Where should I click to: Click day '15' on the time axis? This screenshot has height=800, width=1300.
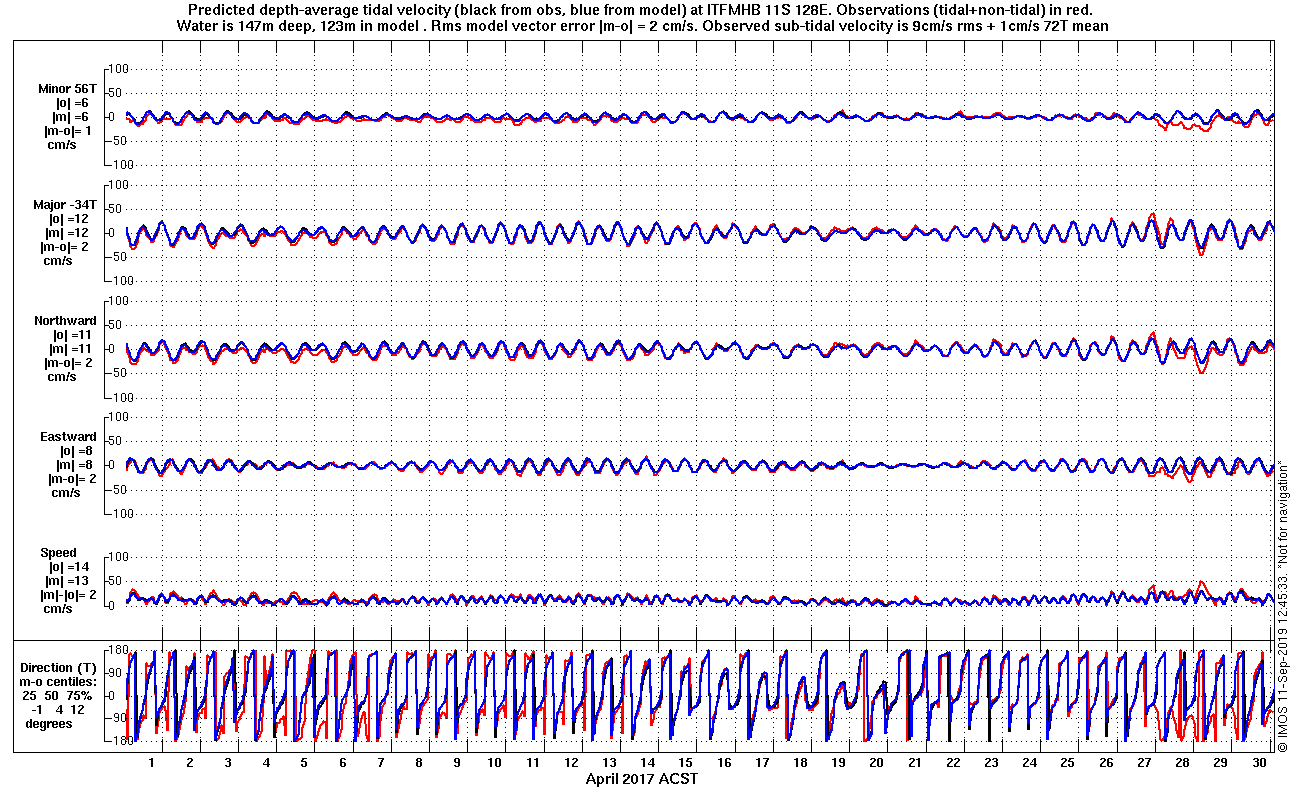(x=686, y=762)
